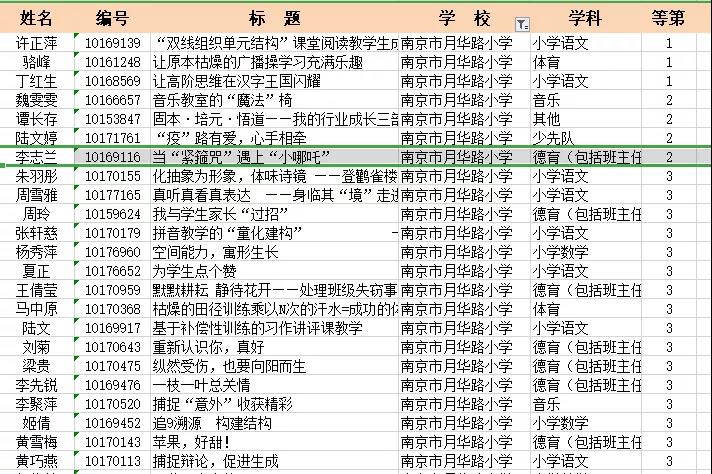This screenshot has height=474, width=712.
Task: Select the 编号 header cell
Action: coord(112,19)
